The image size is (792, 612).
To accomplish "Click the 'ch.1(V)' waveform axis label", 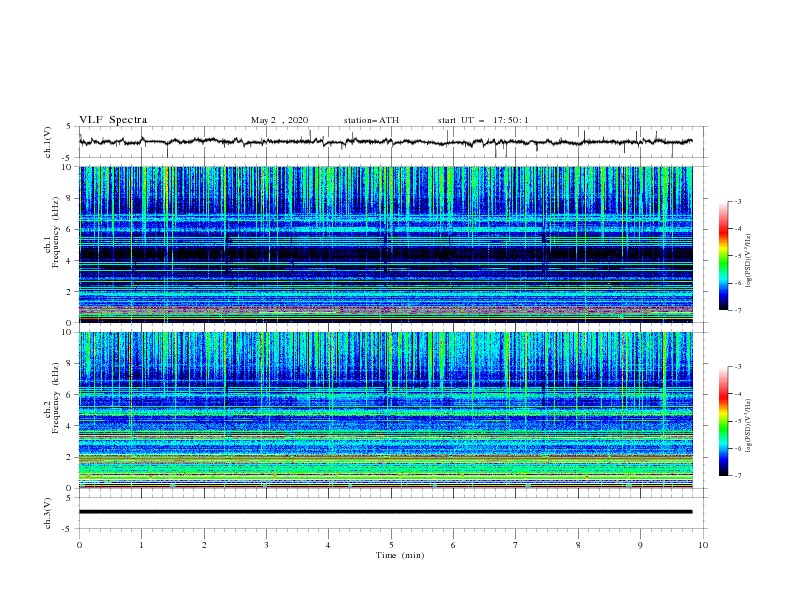I will click(47, 142).
